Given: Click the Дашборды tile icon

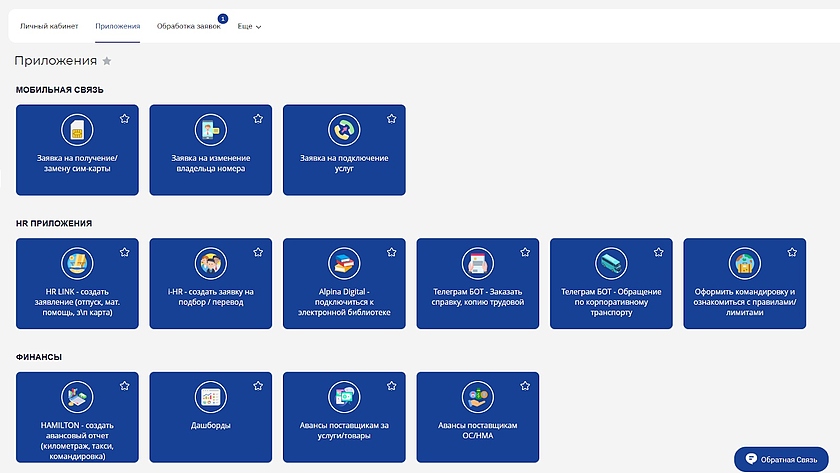Looking at the screenshot, I should click(x=211, y=397).
